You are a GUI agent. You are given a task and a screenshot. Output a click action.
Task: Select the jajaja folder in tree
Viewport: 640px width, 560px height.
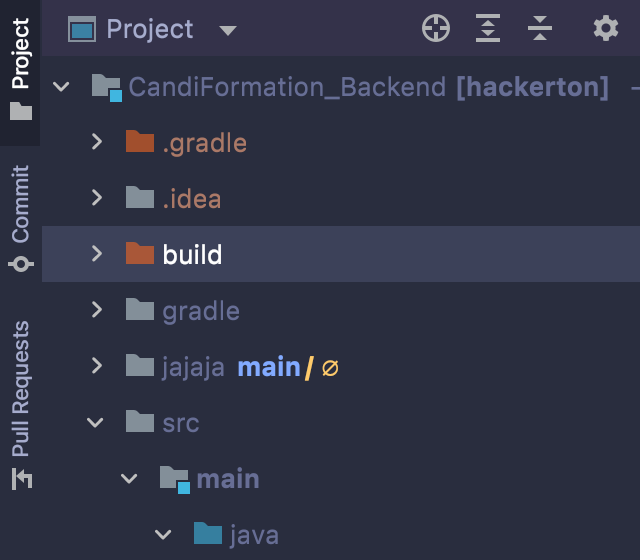click(x=193, y=367)
